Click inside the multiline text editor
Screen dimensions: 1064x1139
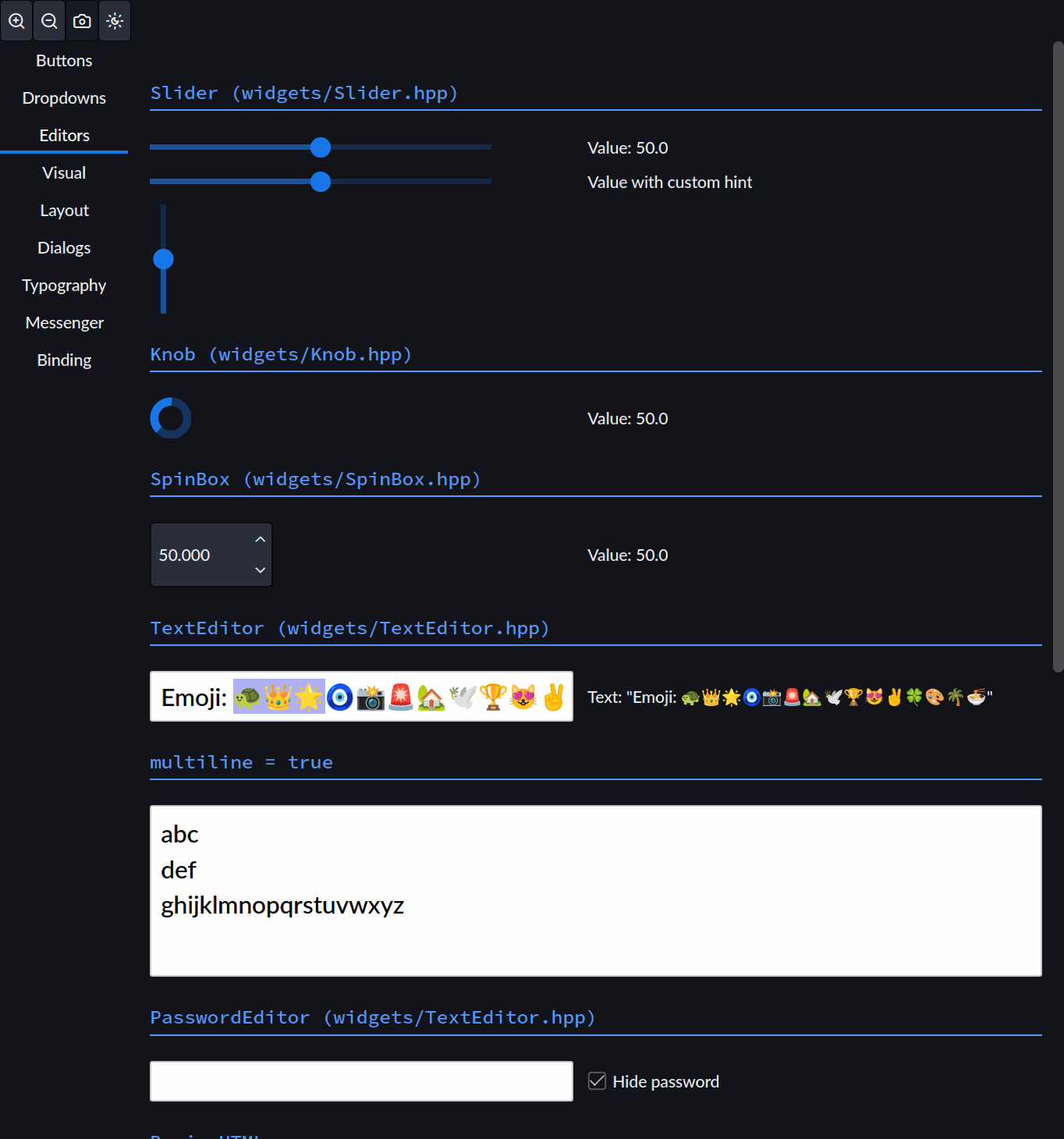(596, 891)
